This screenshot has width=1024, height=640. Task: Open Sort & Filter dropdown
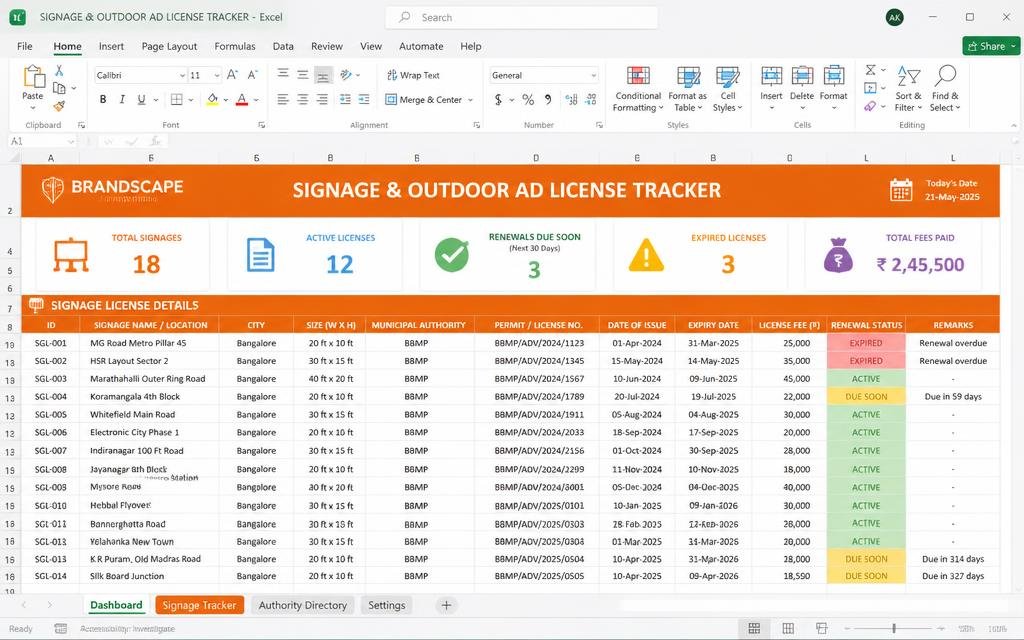pos(908,89)
